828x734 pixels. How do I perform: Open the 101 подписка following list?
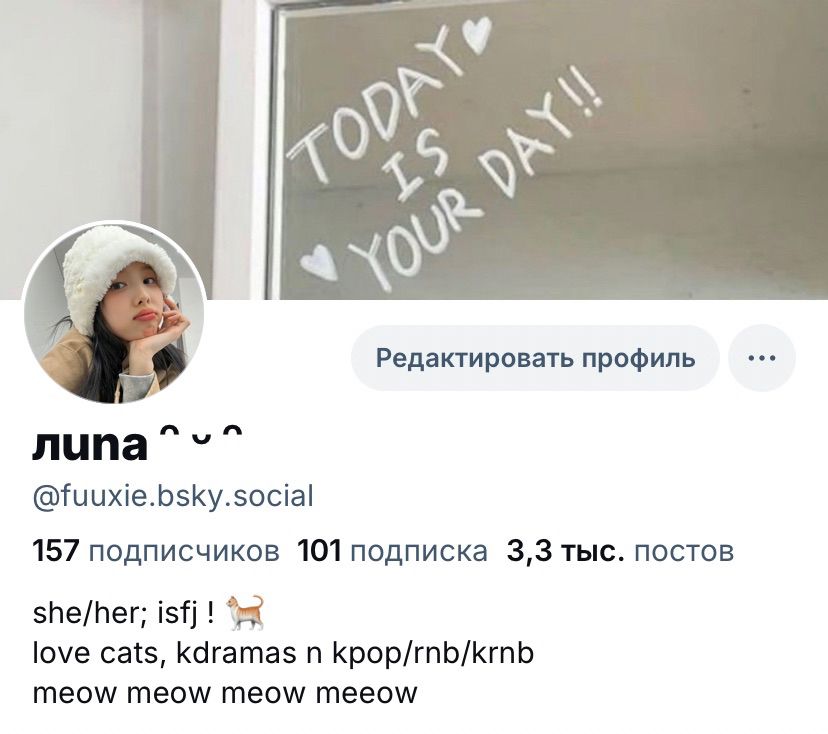[x=392, y=551]
